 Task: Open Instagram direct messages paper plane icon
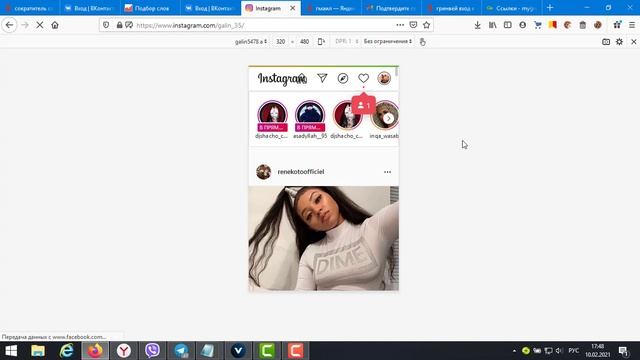pyautogui.click(x=322, y=78)
